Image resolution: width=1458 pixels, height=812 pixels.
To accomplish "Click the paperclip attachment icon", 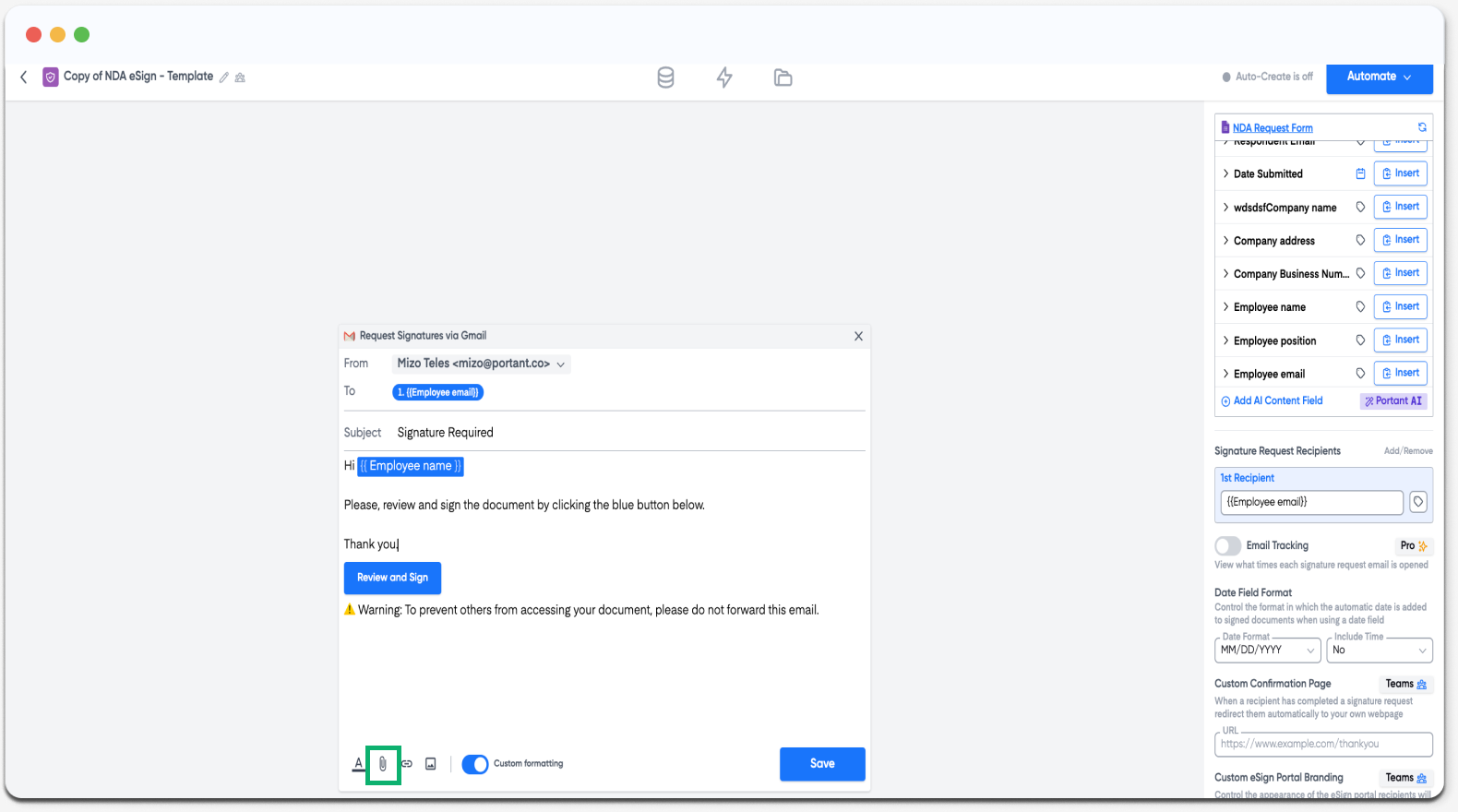I will coord(383,764).
